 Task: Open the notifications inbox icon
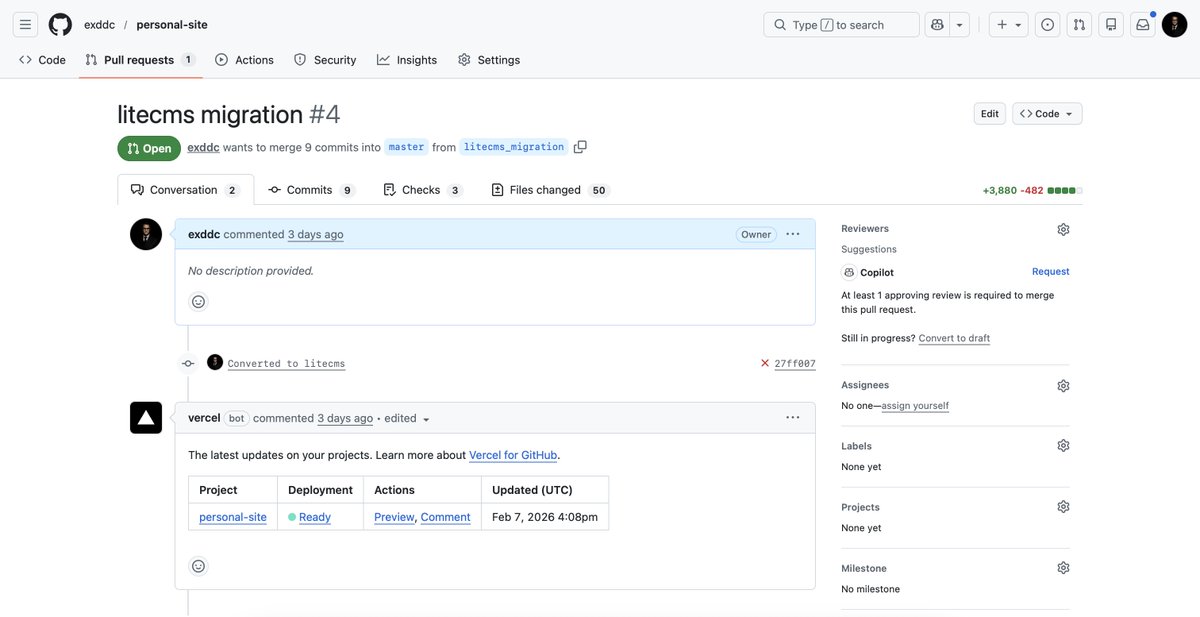[1142, 25]
